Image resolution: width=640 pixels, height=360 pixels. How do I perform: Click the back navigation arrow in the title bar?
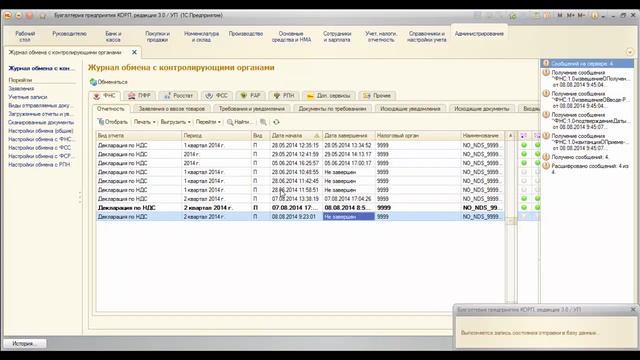(19, 16)
